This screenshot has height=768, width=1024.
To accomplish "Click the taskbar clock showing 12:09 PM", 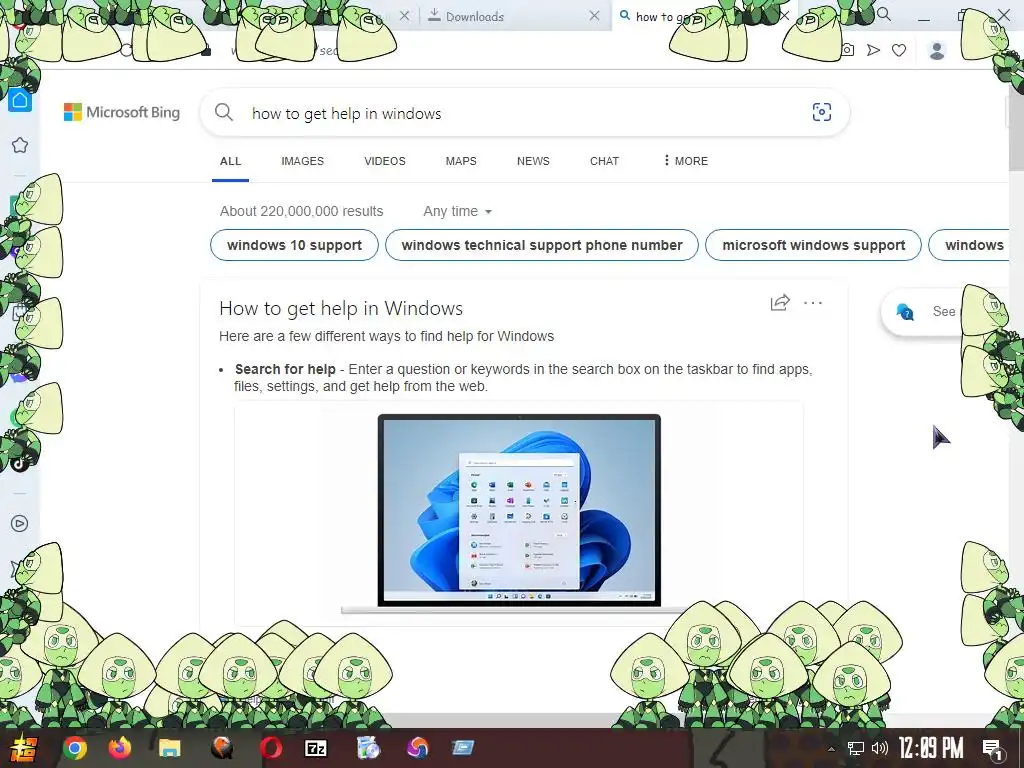I will point(931,748).
